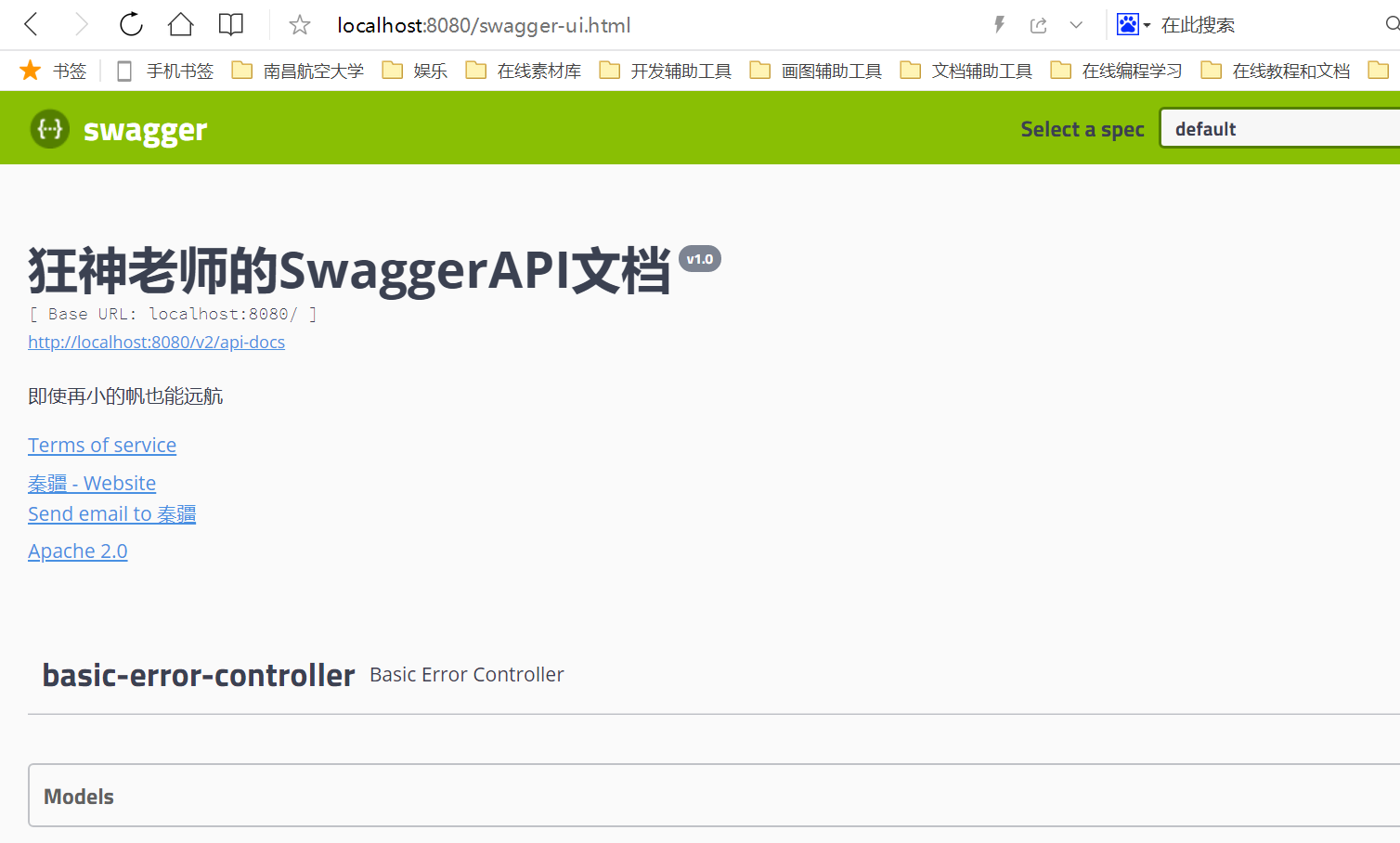The image size is (1400, 843).
Task: Open the 开发辅助工具 bookmark folder
Action: [666, 71]
